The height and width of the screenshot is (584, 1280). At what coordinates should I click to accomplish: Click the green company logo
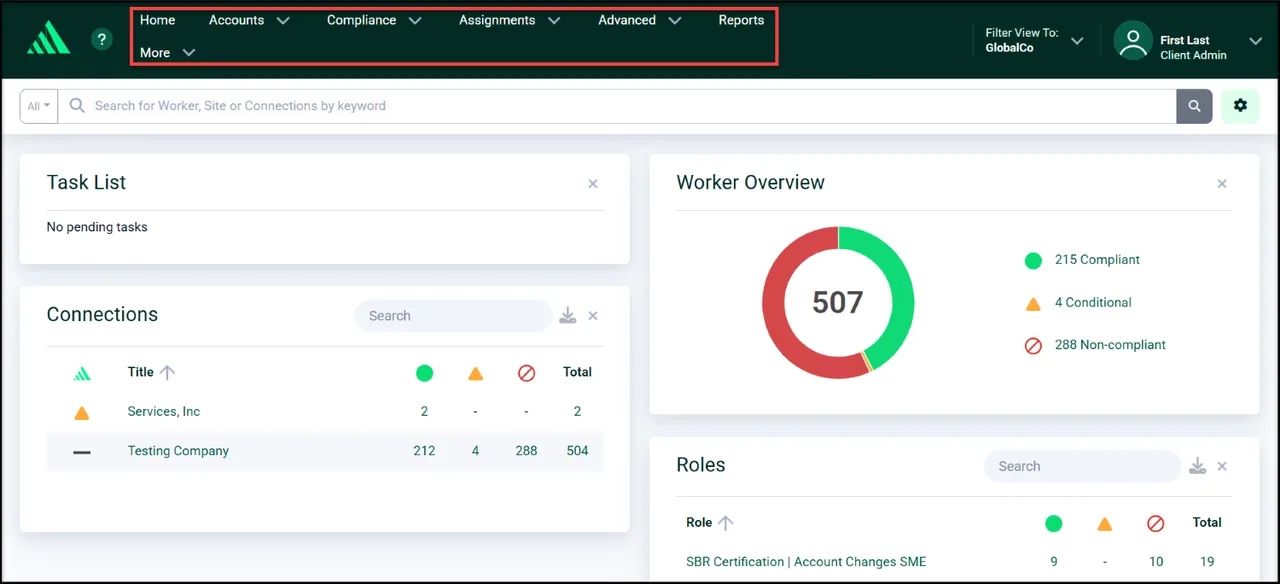[x=48, y=38]
